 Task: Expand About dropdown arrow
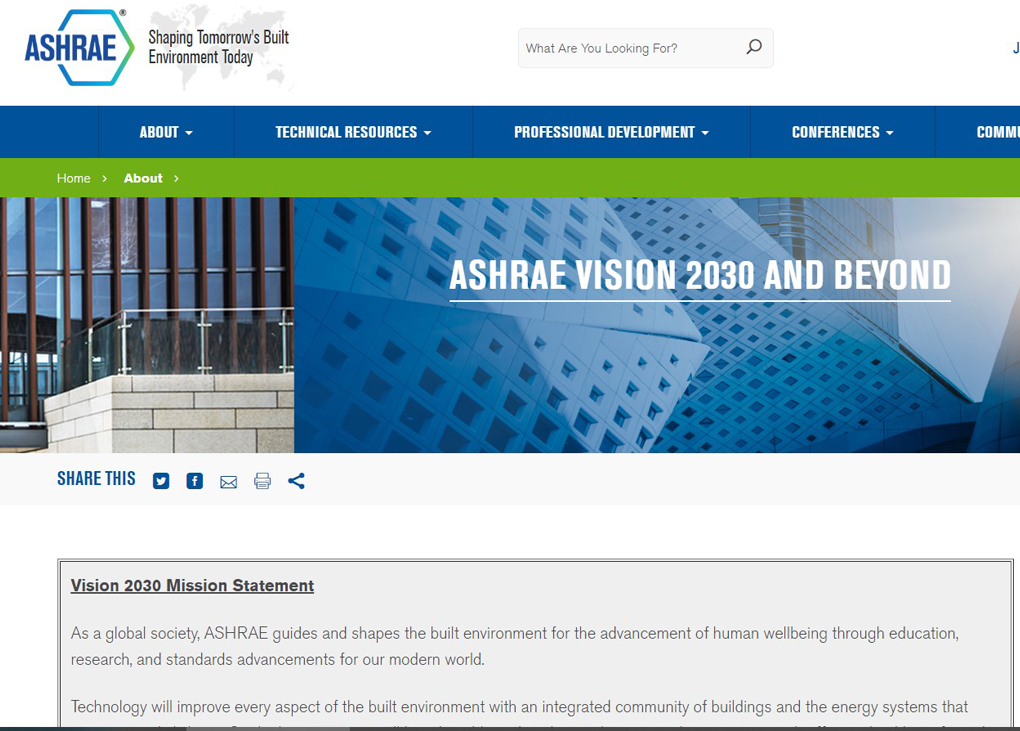pyautogui.click(x=189, y=133)
